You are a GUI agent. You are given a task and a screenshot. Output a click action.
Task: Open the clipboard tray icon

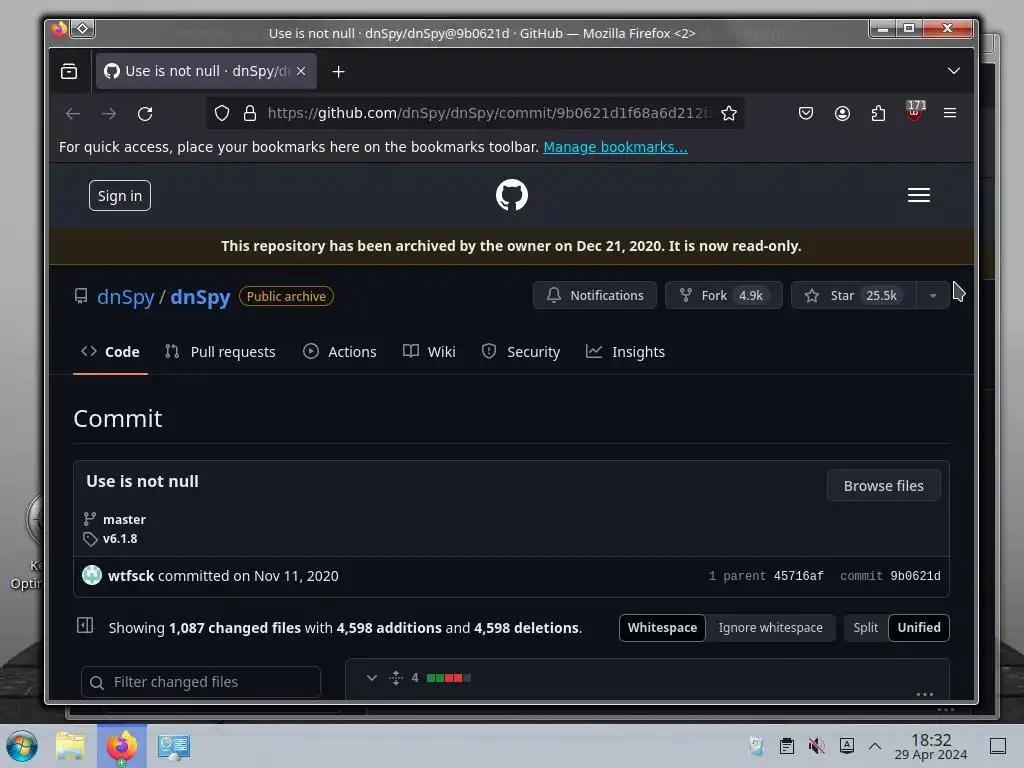787,746
